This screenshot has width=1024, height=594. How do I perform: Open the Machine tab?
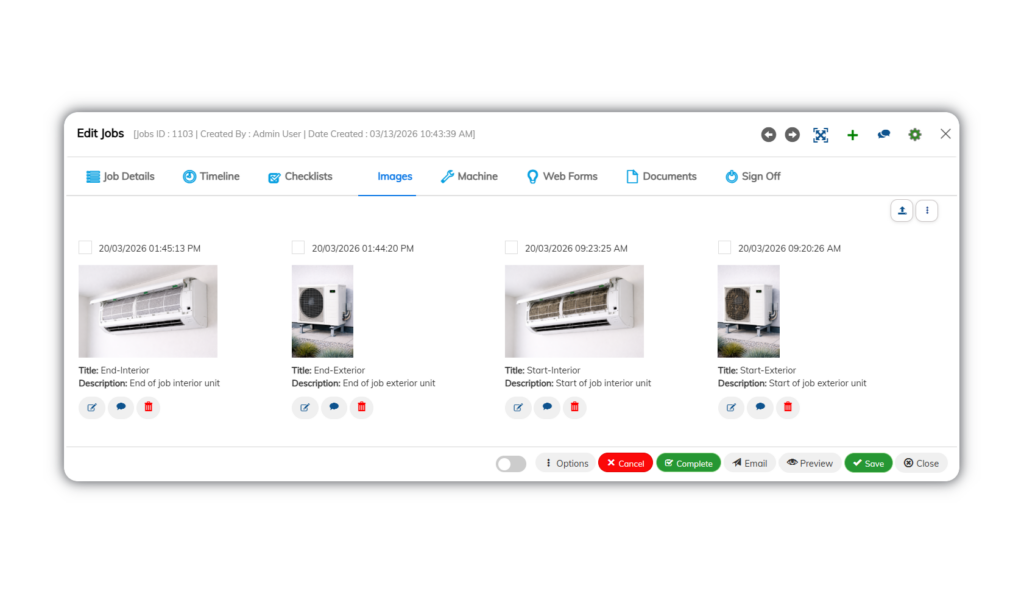pyautogui.click(x=469, y=176)
